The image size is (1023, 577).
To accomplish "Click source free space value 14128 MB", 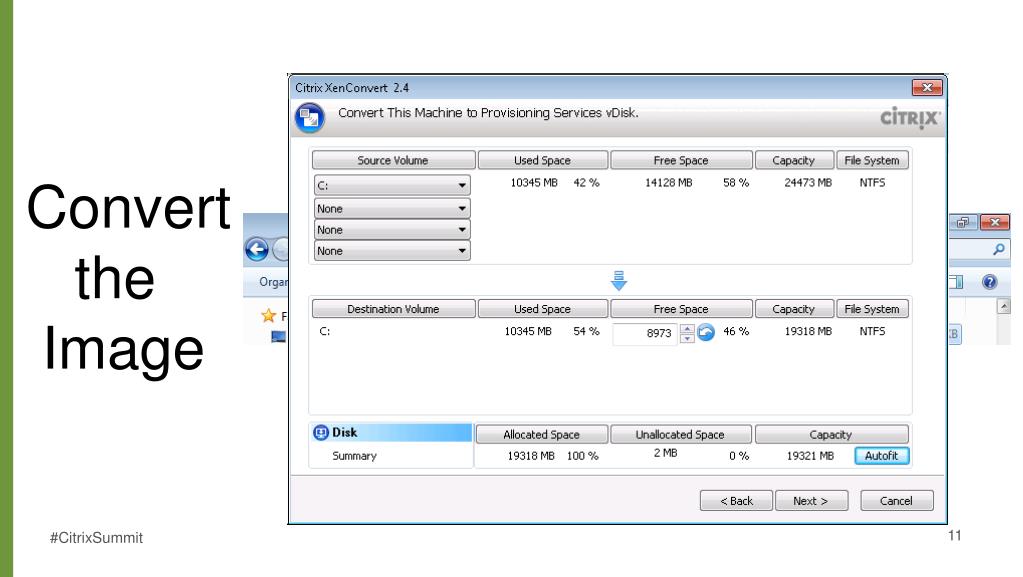I will [668, 183].
